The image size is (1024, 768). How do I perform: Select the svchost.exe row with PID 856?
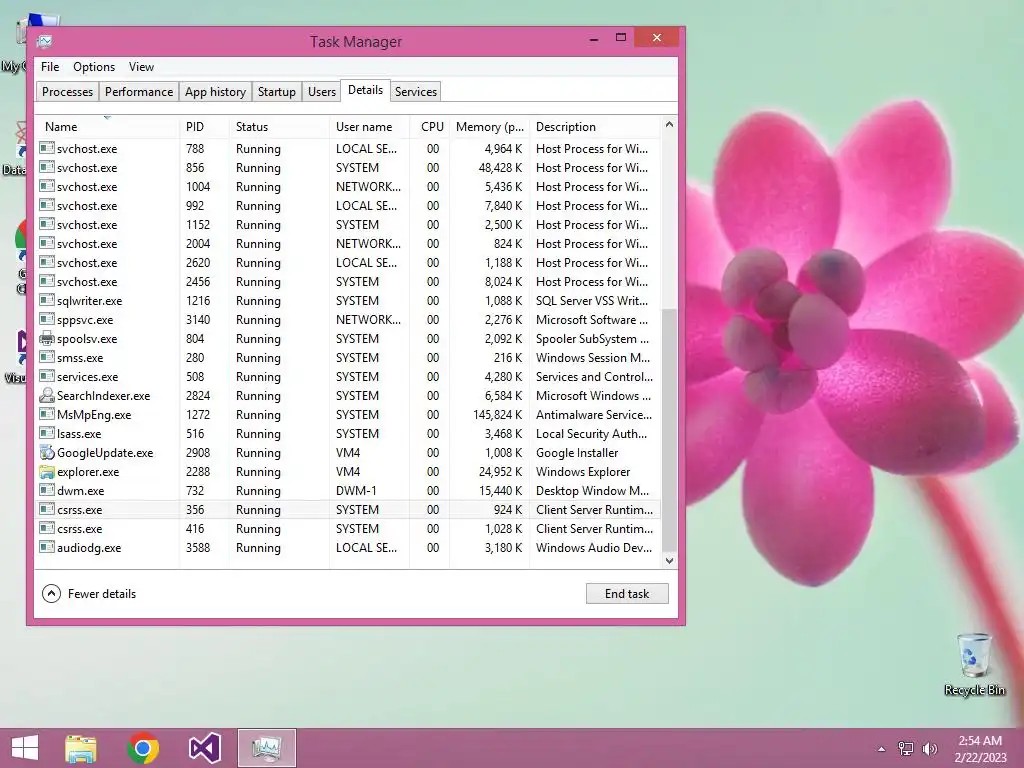[349, 168]
